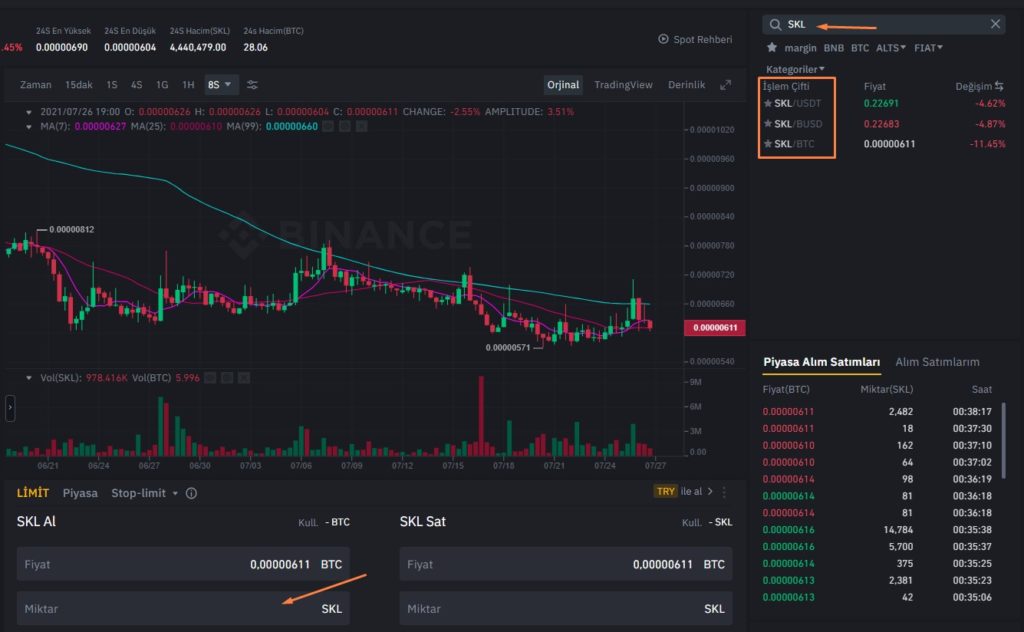Screen dimensions: 1024x632
Task: Select the Piyasa order tab
Action: pos(80,493)
